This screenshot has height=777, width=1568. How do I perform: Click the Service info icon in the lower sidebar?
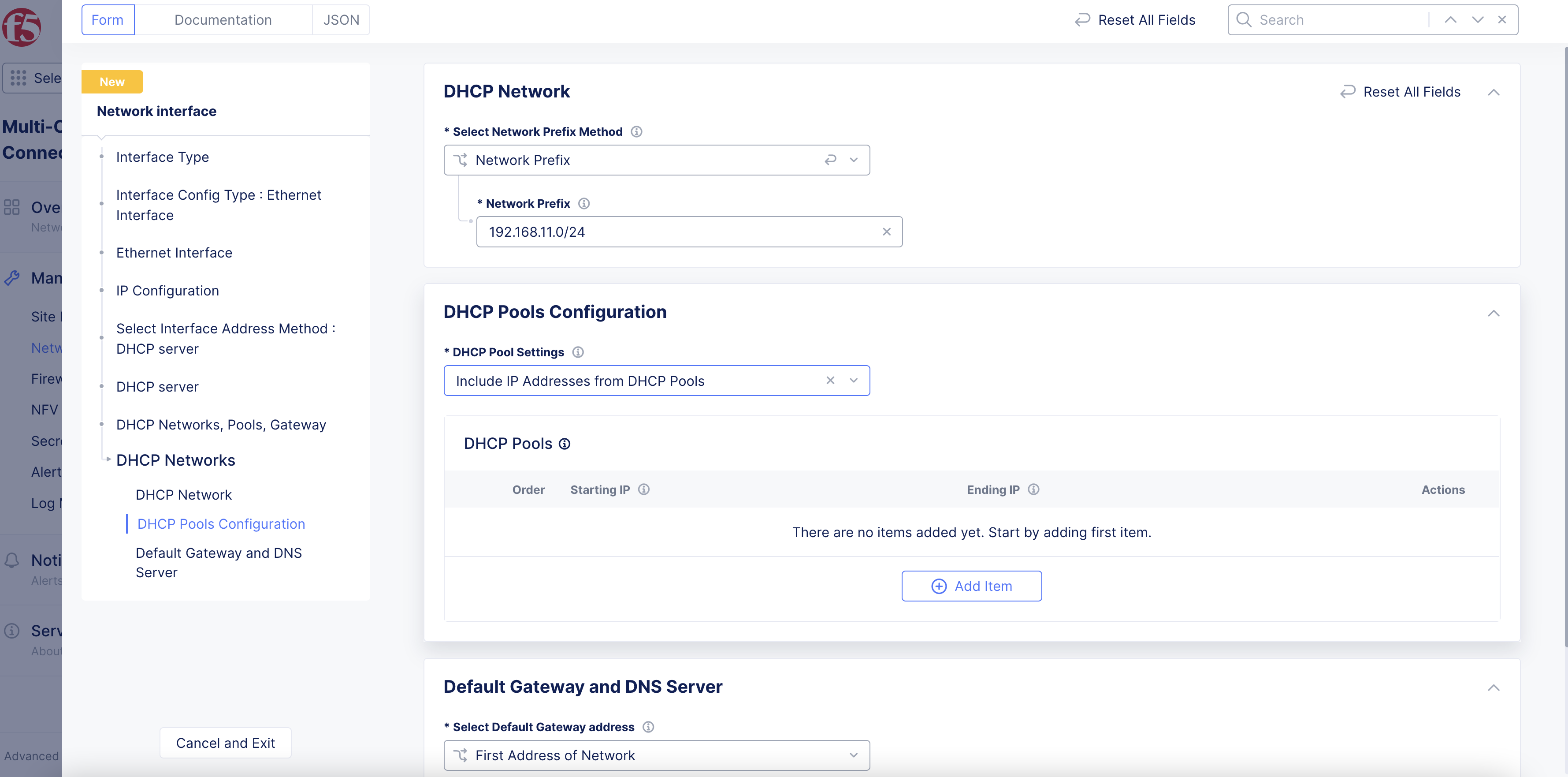pos(11,631)
